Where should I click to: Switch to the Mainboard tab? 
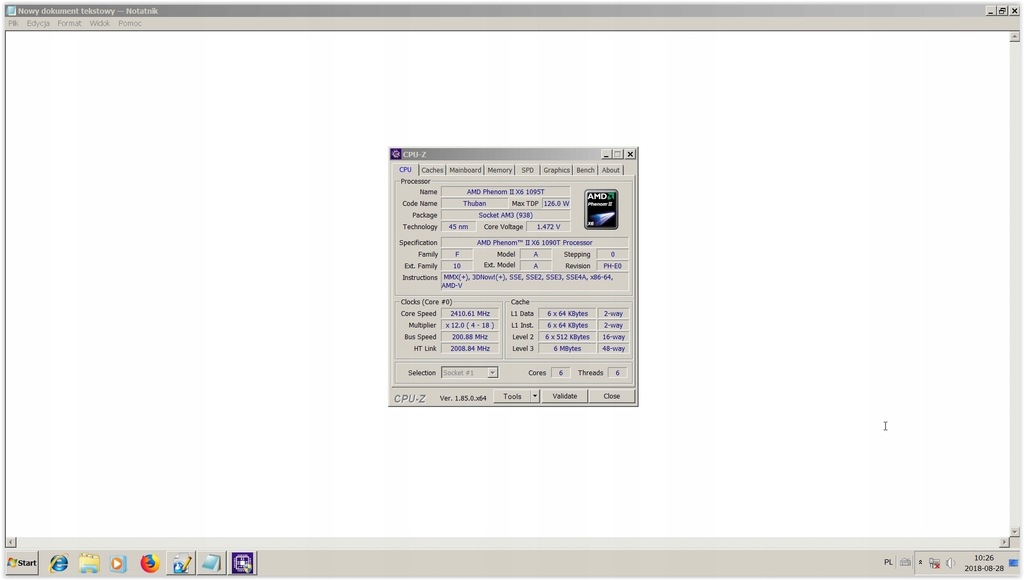465,170
